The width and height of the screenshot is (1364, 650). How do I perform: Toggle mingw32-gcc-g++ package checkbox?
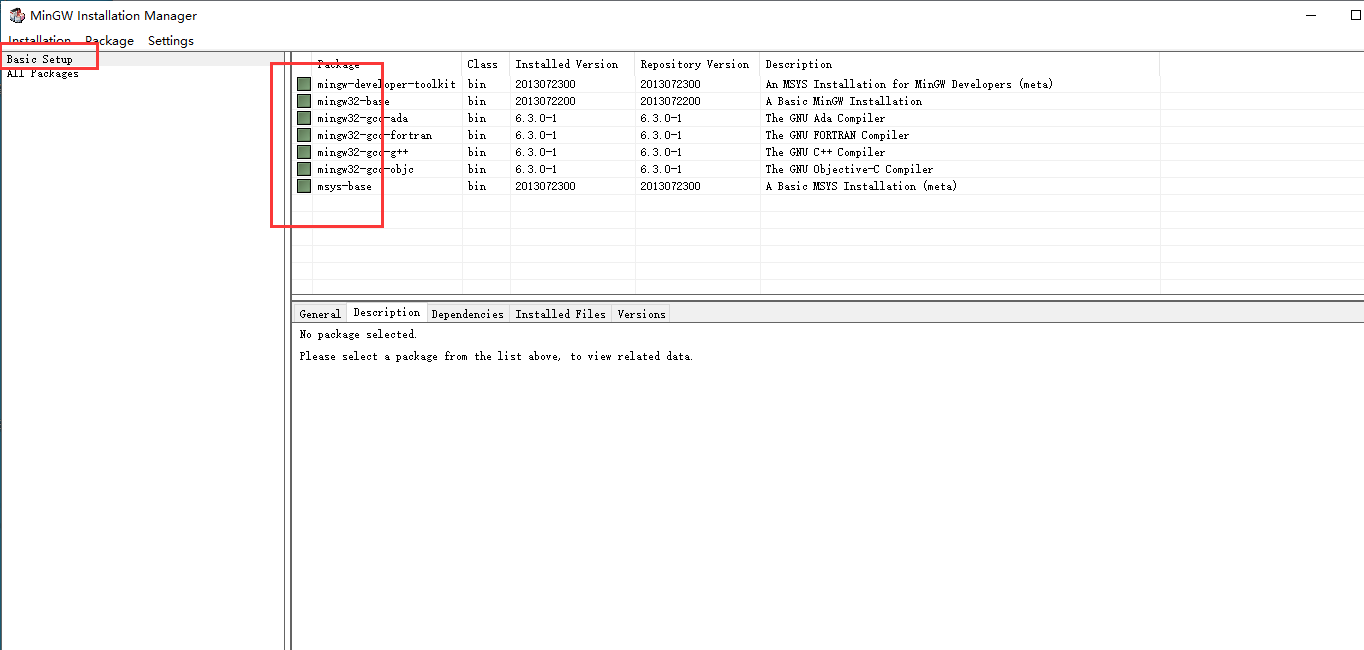pyautogui.click(x=304, y=152)
